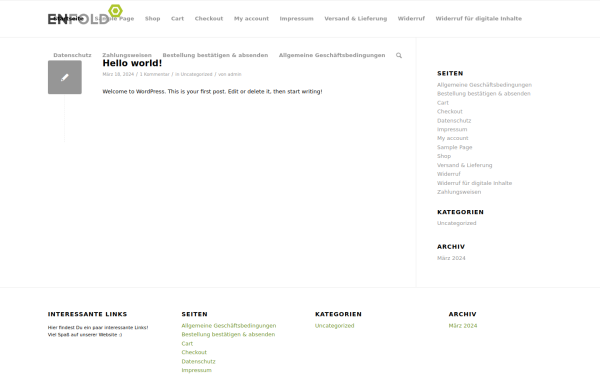The width and height of the screenshot is (600, 375).
Task: Click the 1 Kommentar link
Action: [155, 74]
